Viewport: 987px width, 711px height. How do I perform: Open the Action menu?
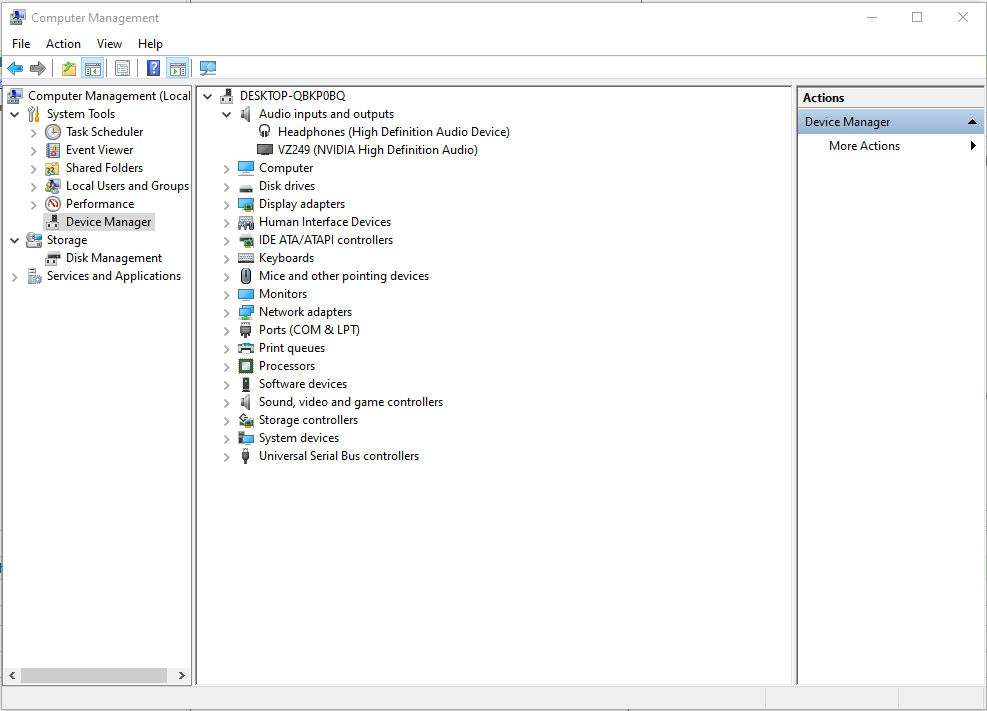point(63,44)
